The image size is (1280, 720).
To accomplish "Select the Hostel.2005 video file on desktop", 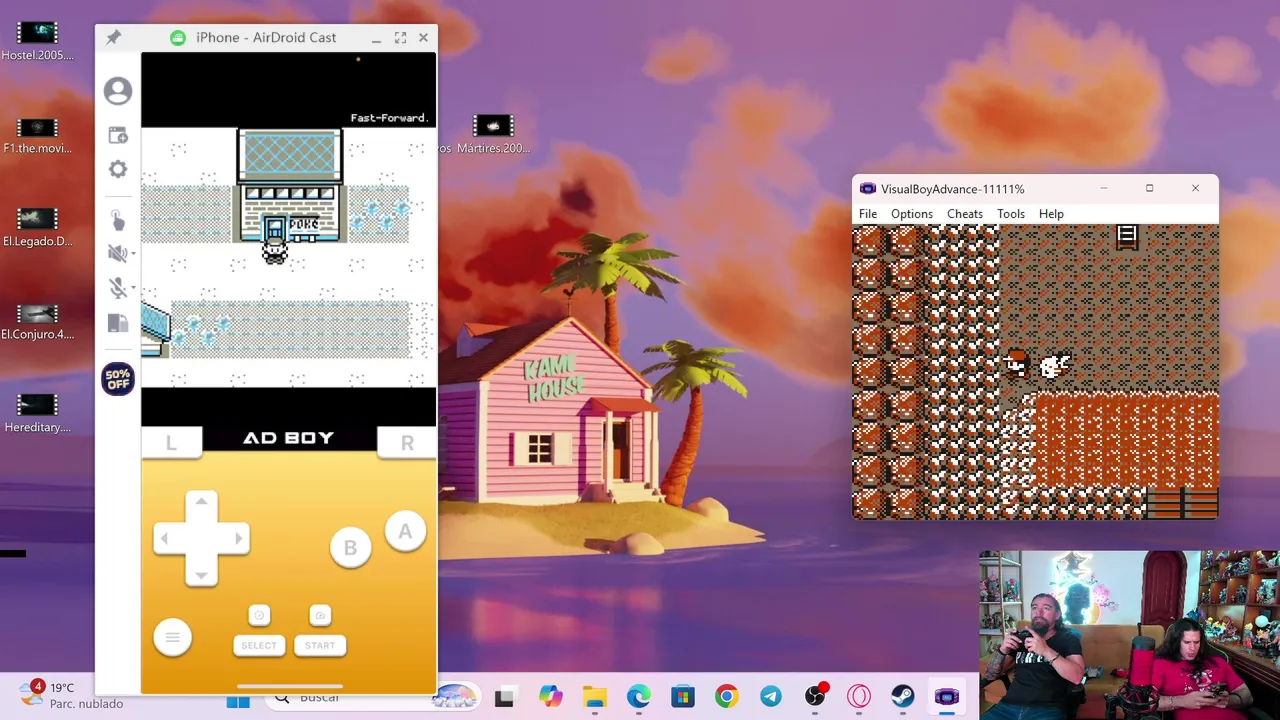I will (38, 41).
